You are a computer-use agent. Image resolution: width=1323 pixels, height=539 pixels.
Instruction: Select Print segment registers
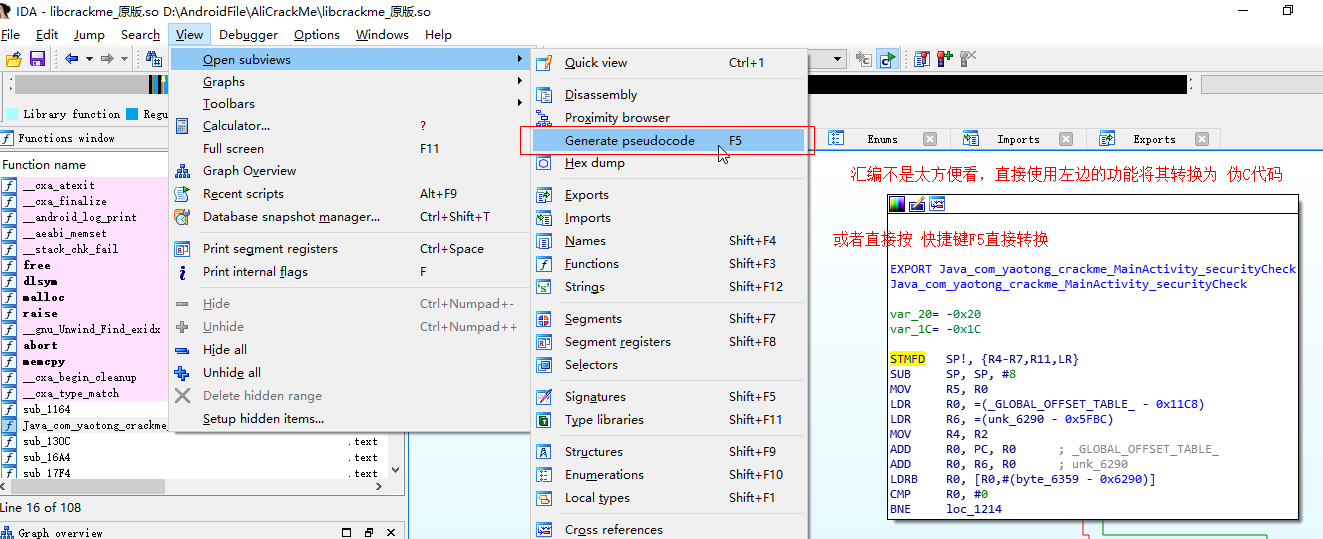[349, 249]
